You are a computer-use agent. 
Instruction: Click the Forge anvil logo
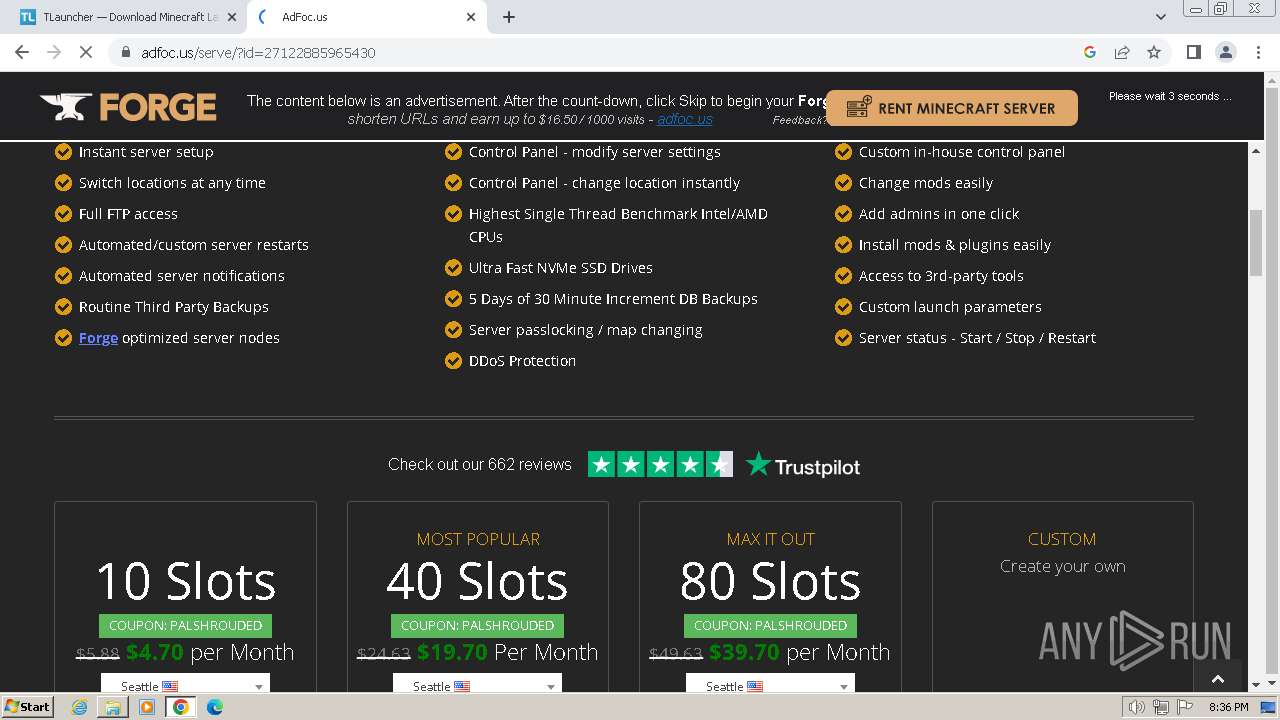128,107
